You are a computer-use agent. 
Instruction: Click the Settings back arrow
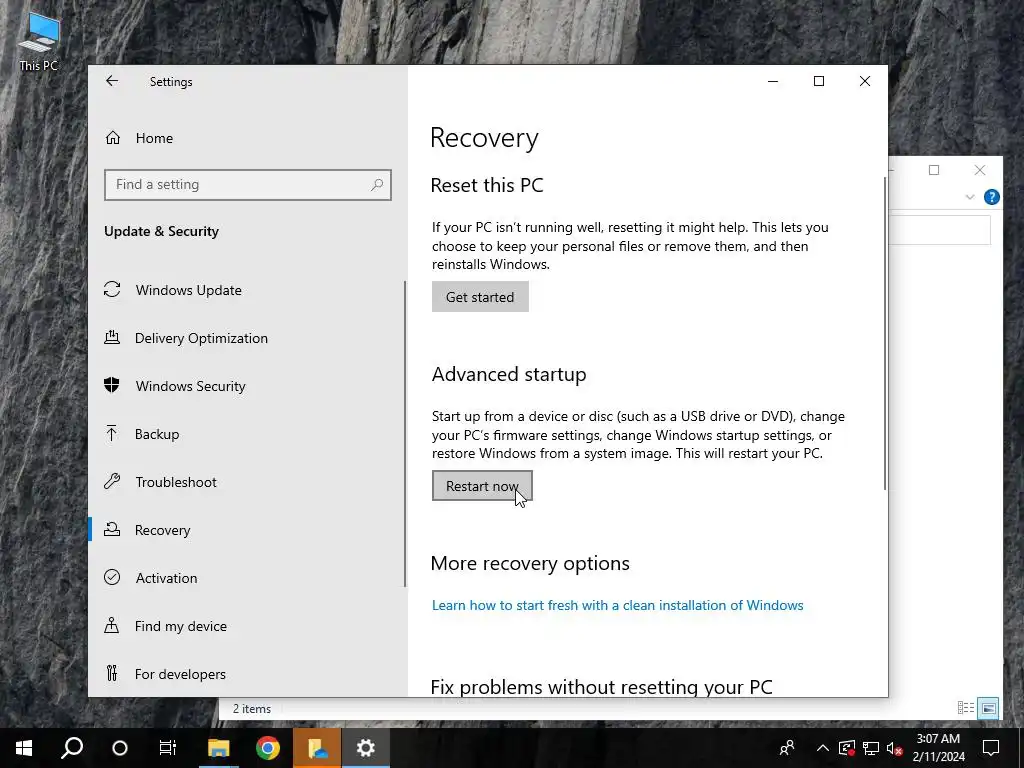[x=112, y=81]
